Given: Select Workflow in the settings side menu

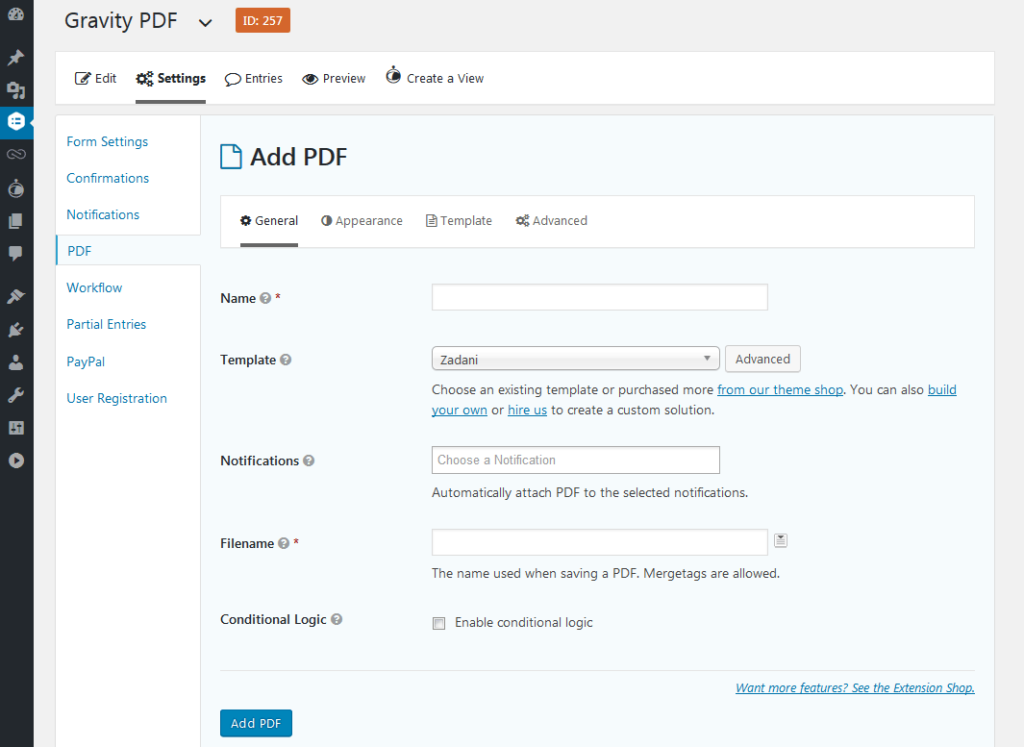Looking at the screenshot, I should click(95, 288).
